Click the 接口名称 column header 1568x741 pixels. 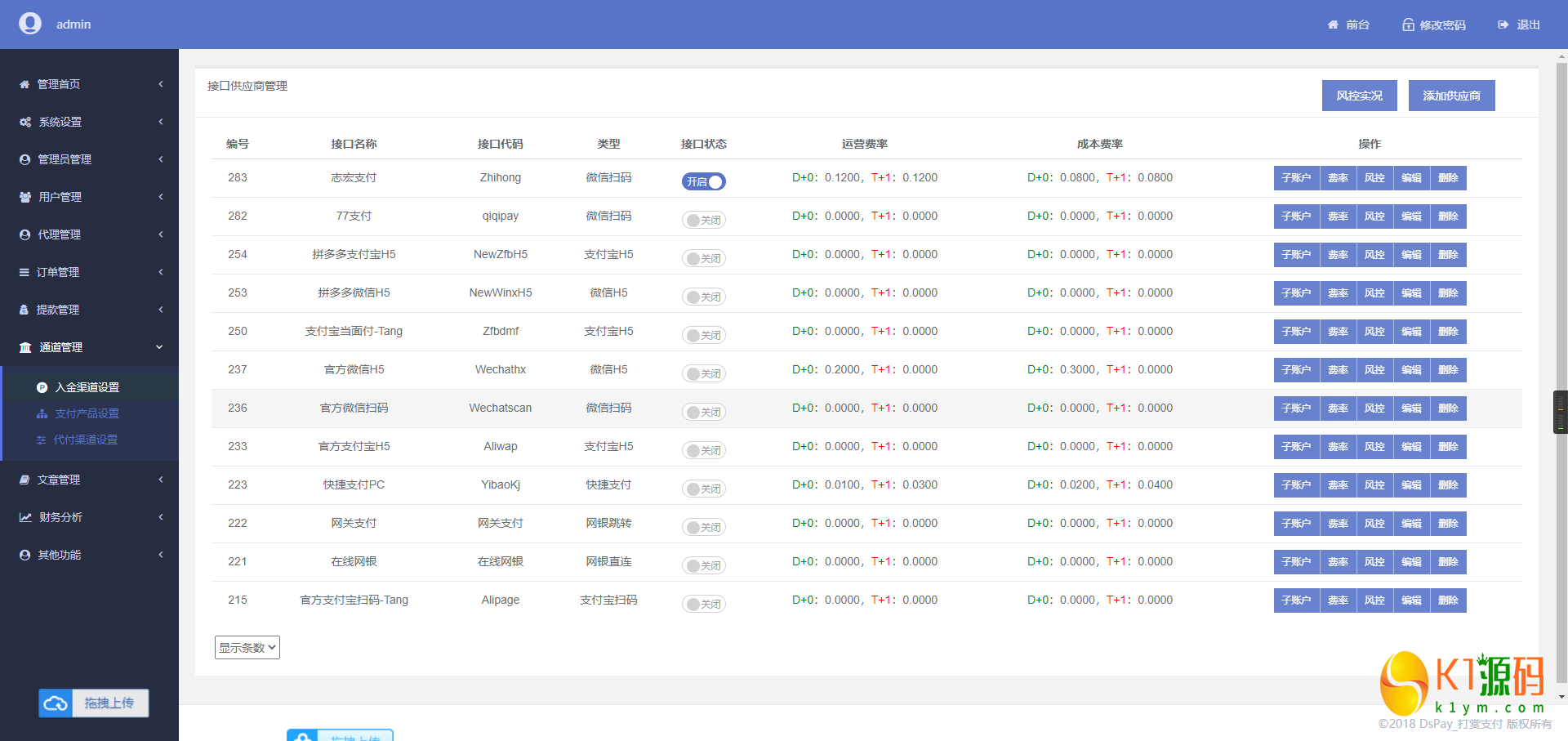(354, 144)
